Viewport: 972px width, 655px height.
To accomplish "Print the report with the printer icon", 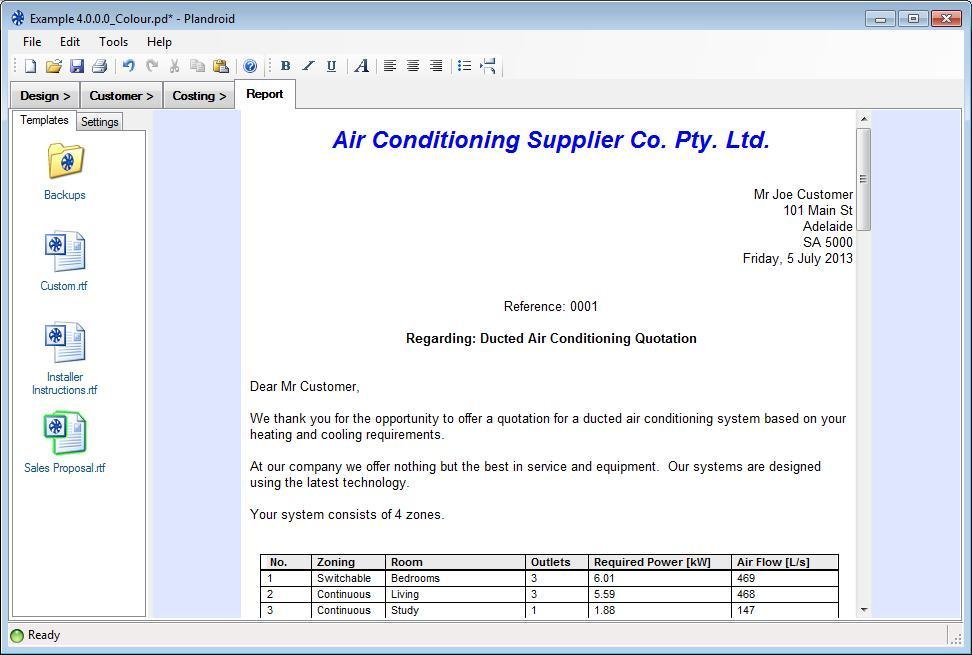I will coord(100,66).
